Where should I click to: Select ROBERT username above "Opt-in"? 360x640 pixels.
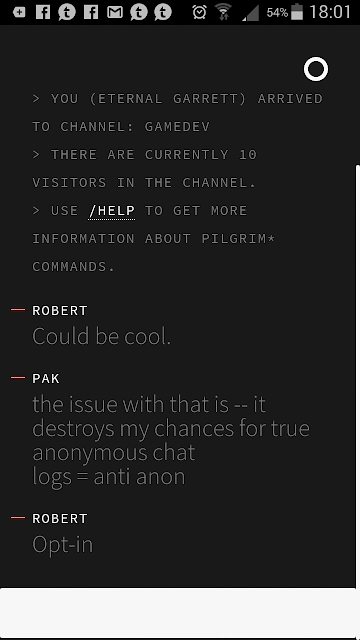tap(60, 518)
